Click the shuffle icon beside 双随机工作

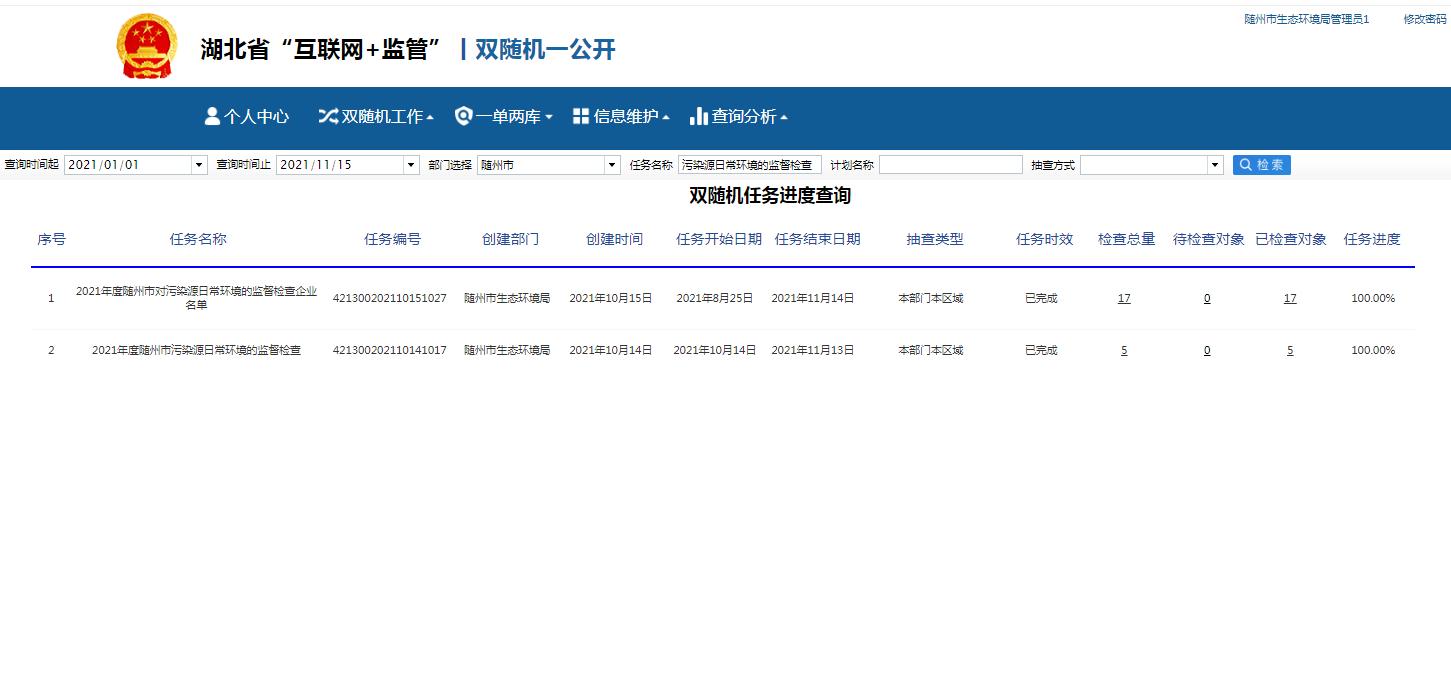[x=328, y=116]
